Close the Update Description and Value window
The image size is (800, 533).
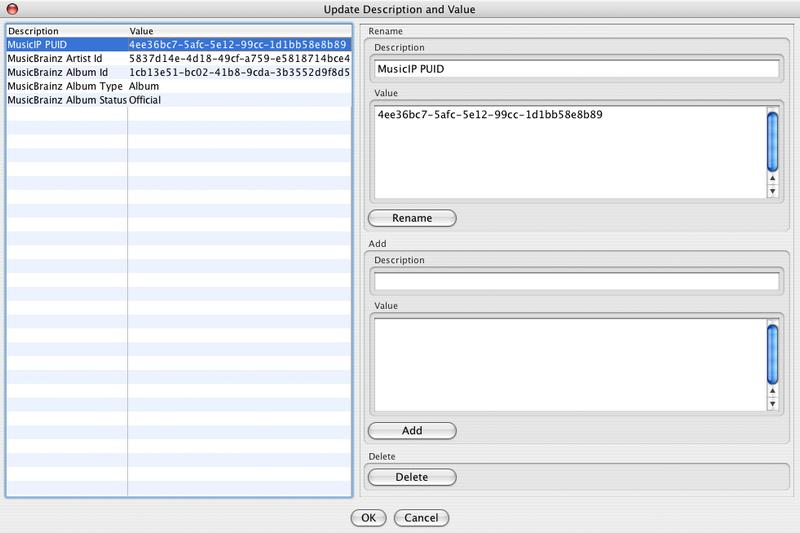[x=12, y=9]
